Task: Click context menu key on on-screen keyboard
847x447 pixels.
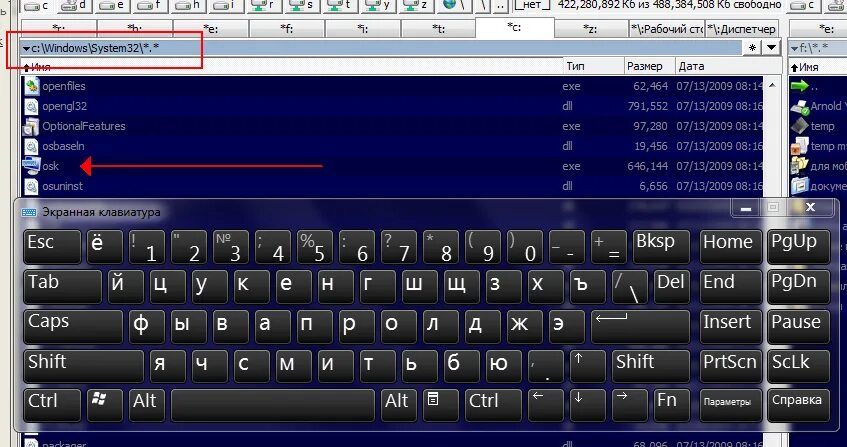Action: (441, 405)
